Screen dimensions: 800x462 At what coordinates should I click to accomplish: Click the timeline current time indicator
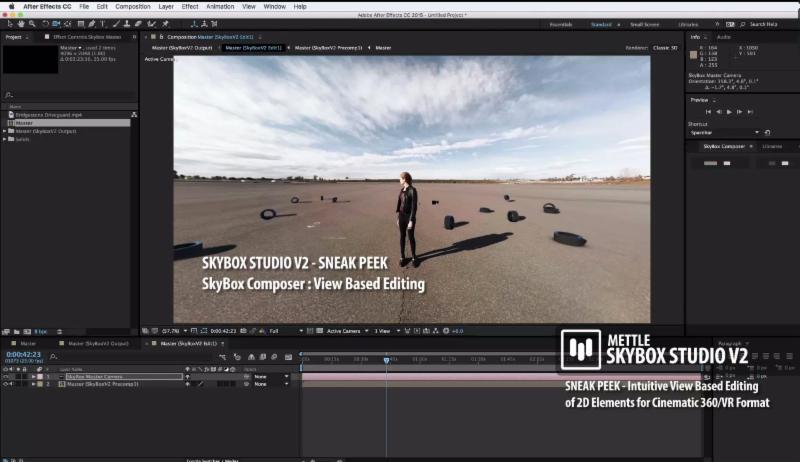pyautogui.click(x=387, y=360)
